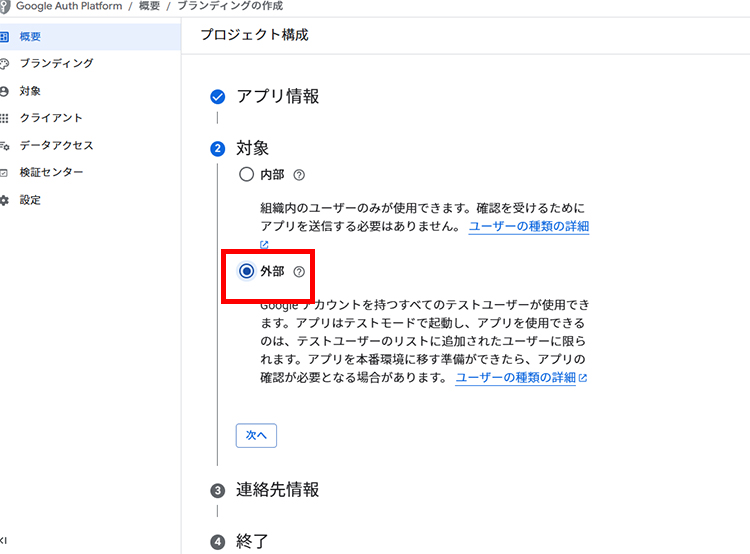
Task: Expand step 3 連絡先情報
Action: [277, 490]
